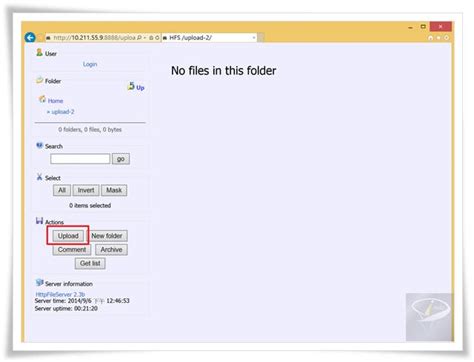
Task: Click the Select section scissors icon
Action: (x=39, y=177)
